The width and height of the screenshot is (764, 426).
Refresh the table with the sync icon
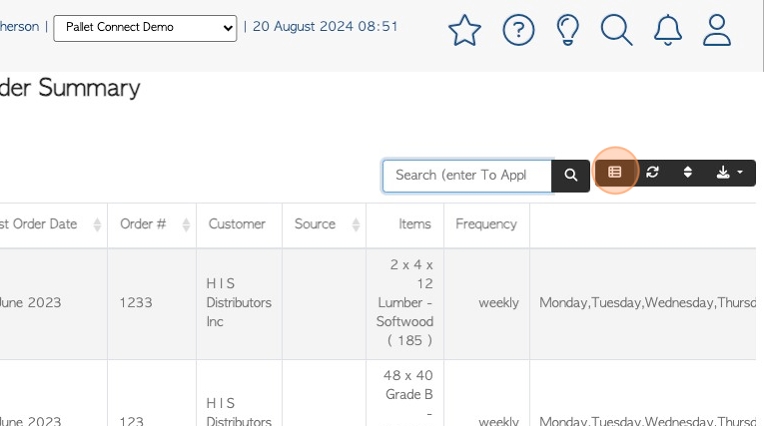click(x=652, y=172)
